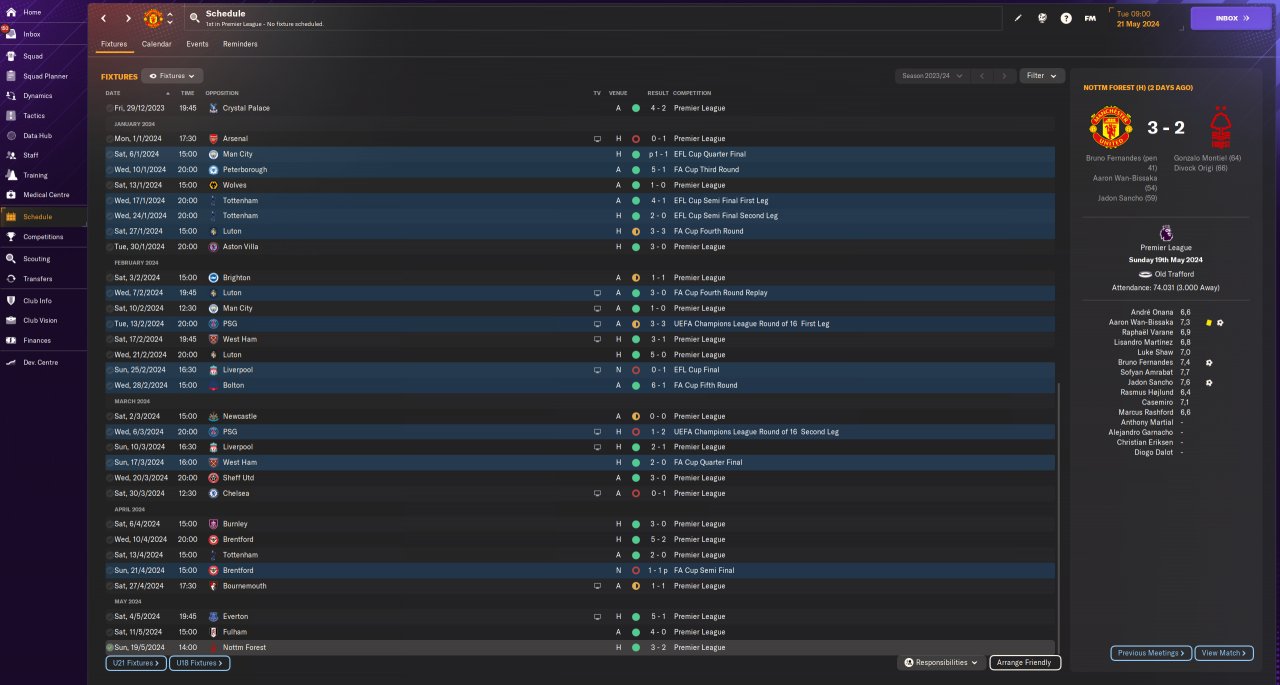Viewport: 1280px width, 685px height.
Task: Open Squad Planner in the sidebar
Action: 43,76
